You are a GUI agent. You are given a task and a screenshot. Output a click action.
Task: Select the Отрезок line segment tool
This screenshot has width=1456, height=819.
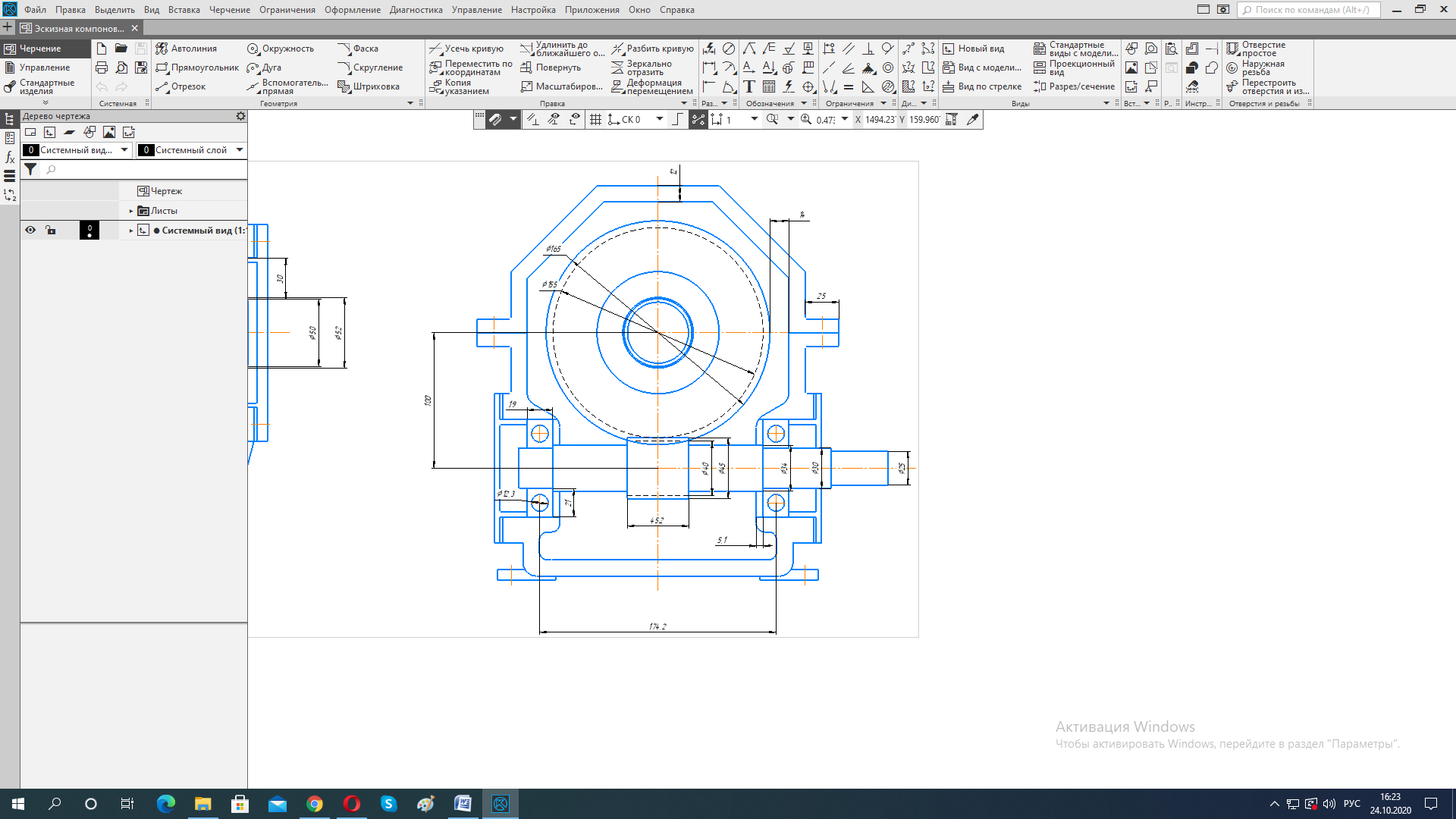[180, 86]
